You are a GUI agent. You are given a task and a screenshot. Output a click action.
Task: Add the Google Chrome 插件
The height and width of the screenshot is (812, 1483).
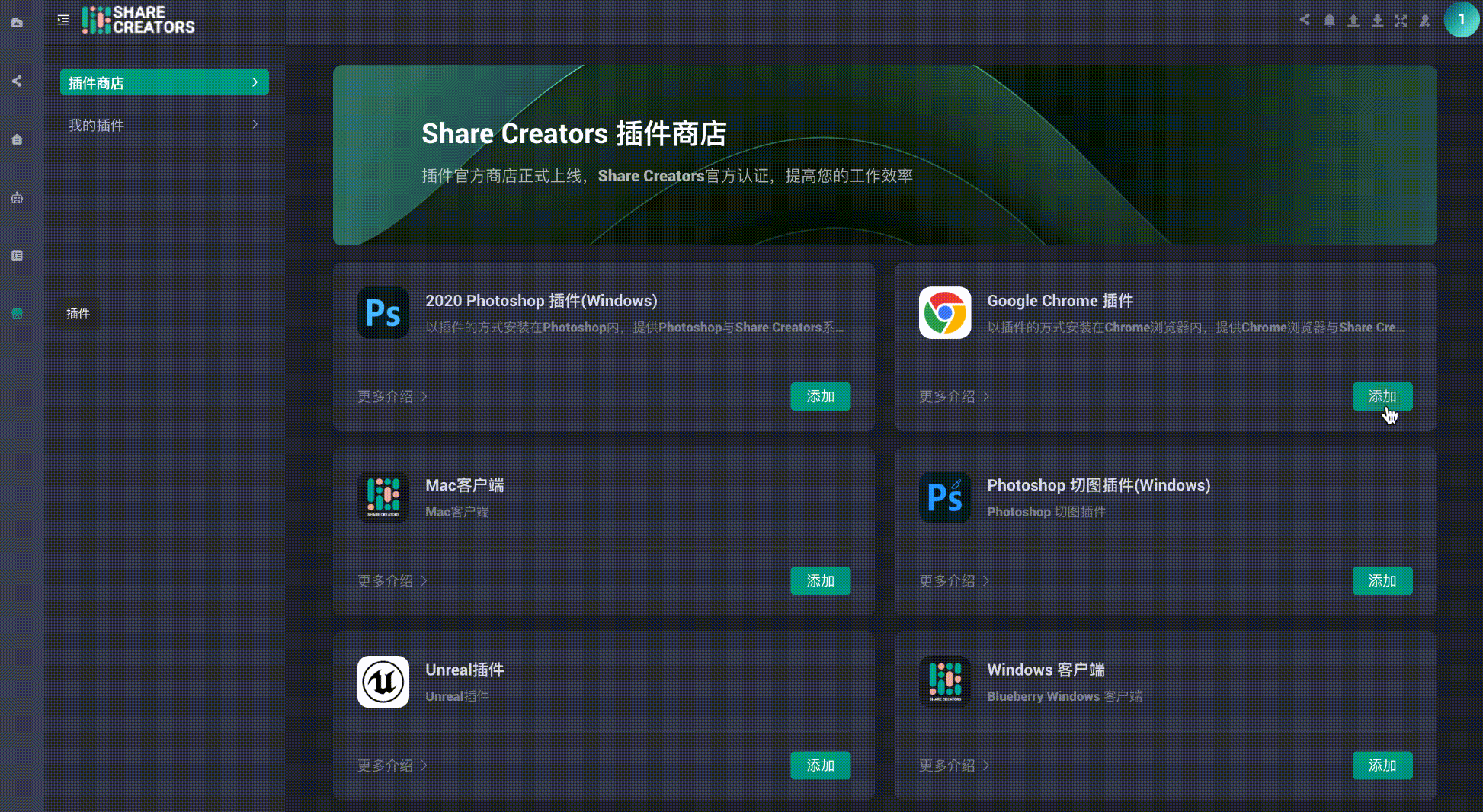1382,396
